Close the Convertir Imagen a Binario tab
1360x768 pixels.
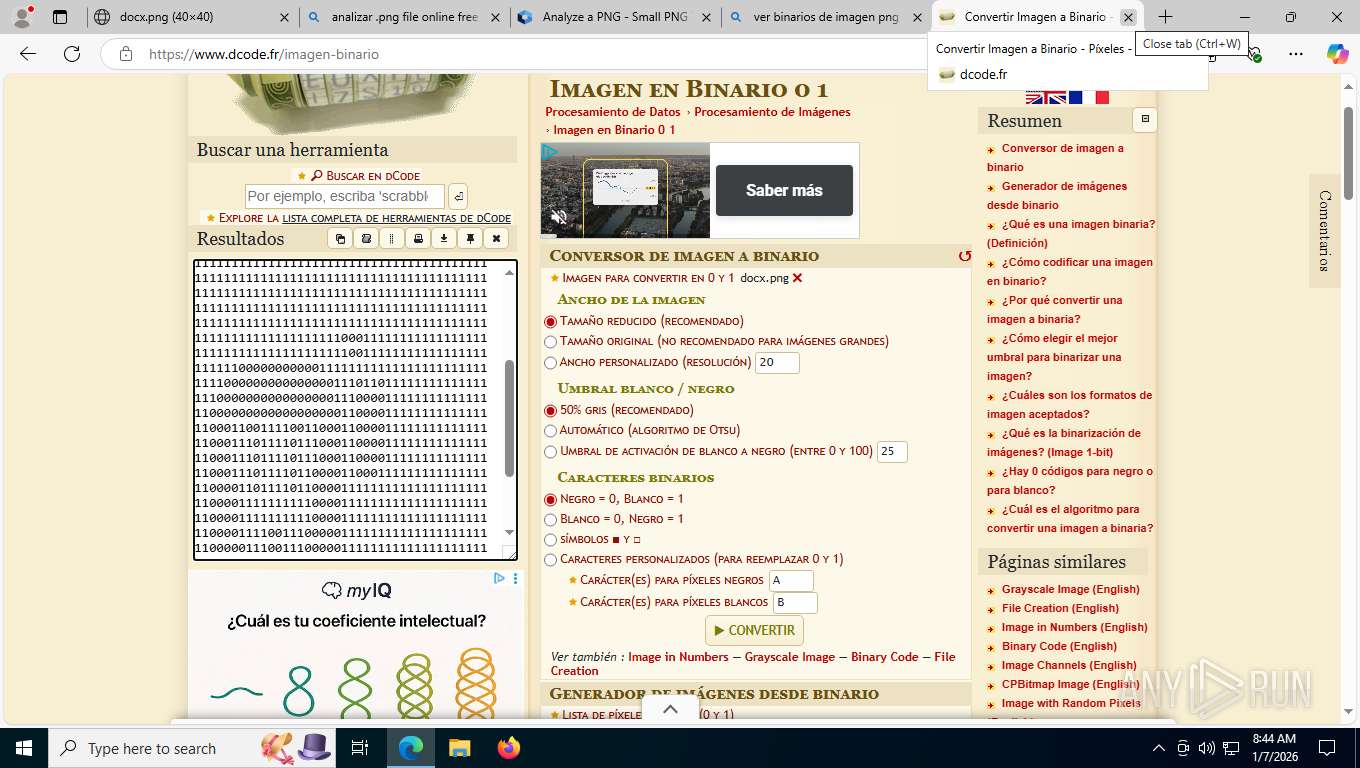click(x=1128, y=17)
